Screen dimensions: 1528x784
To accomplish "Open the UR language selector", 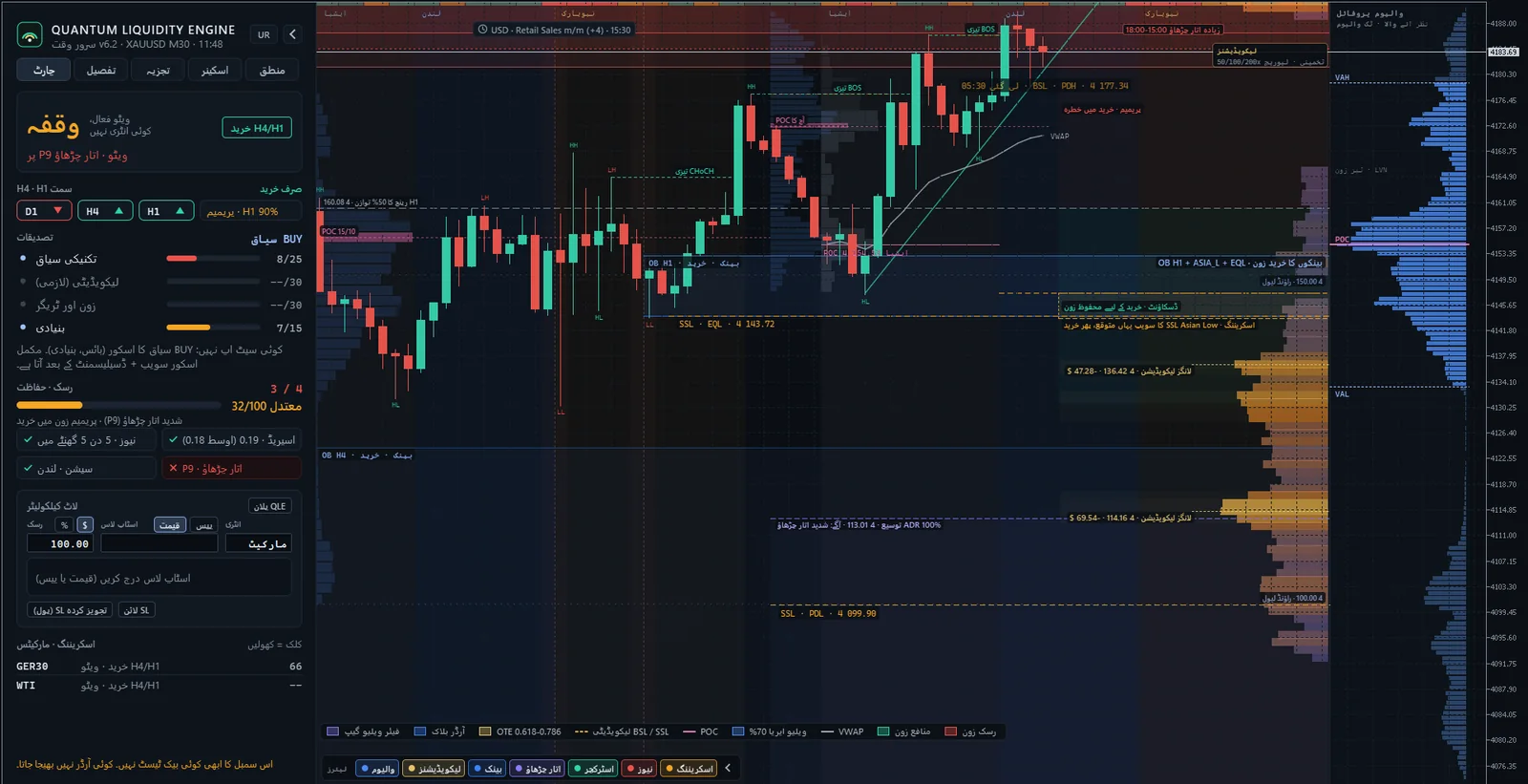I will point(264,34).
